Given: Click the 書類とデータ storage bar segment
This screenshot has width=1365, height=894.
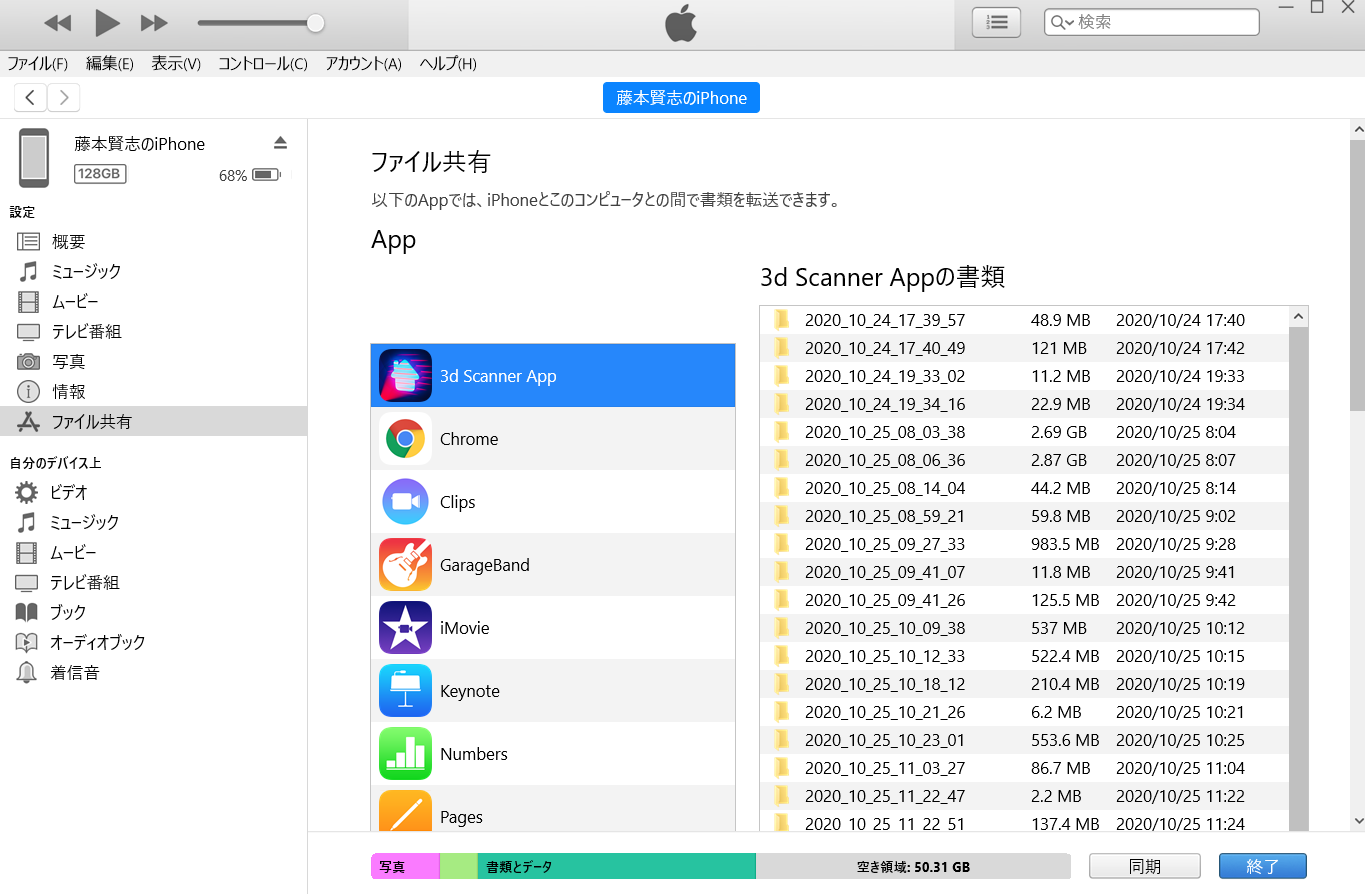Looking at the screenshot, I should click(x=616, y=867).
